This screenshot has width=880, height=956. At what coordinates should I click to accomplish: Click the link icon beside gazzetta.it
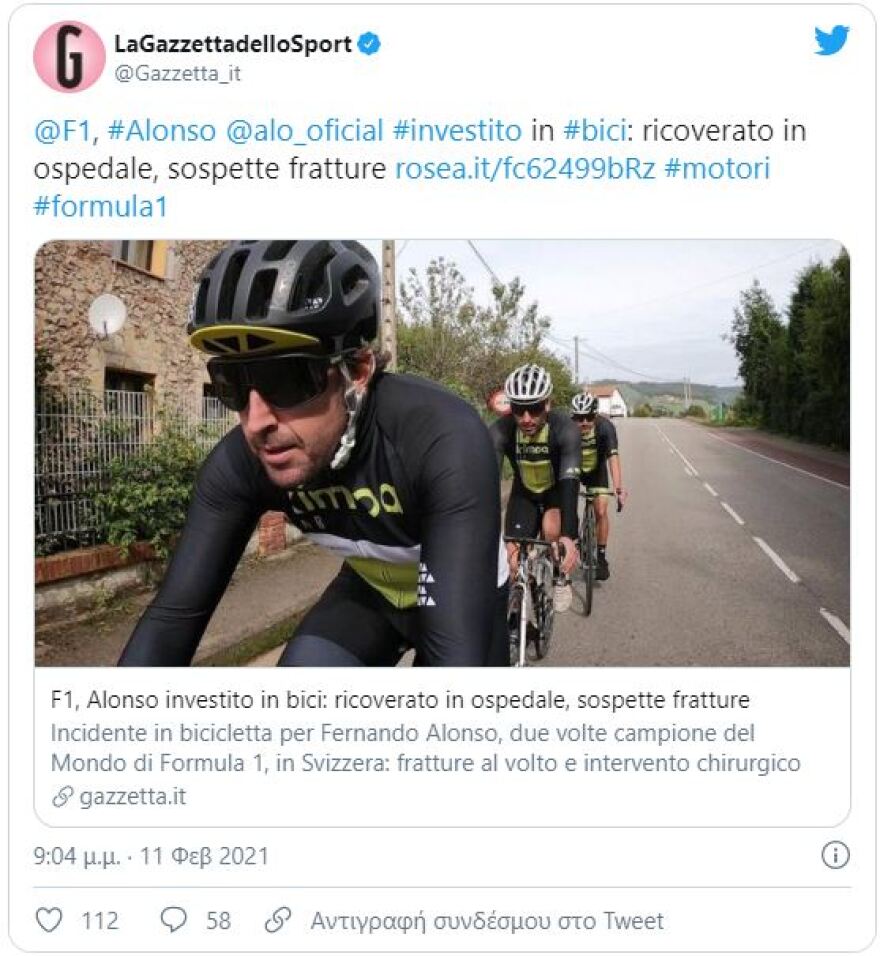(x=62, y=797)
